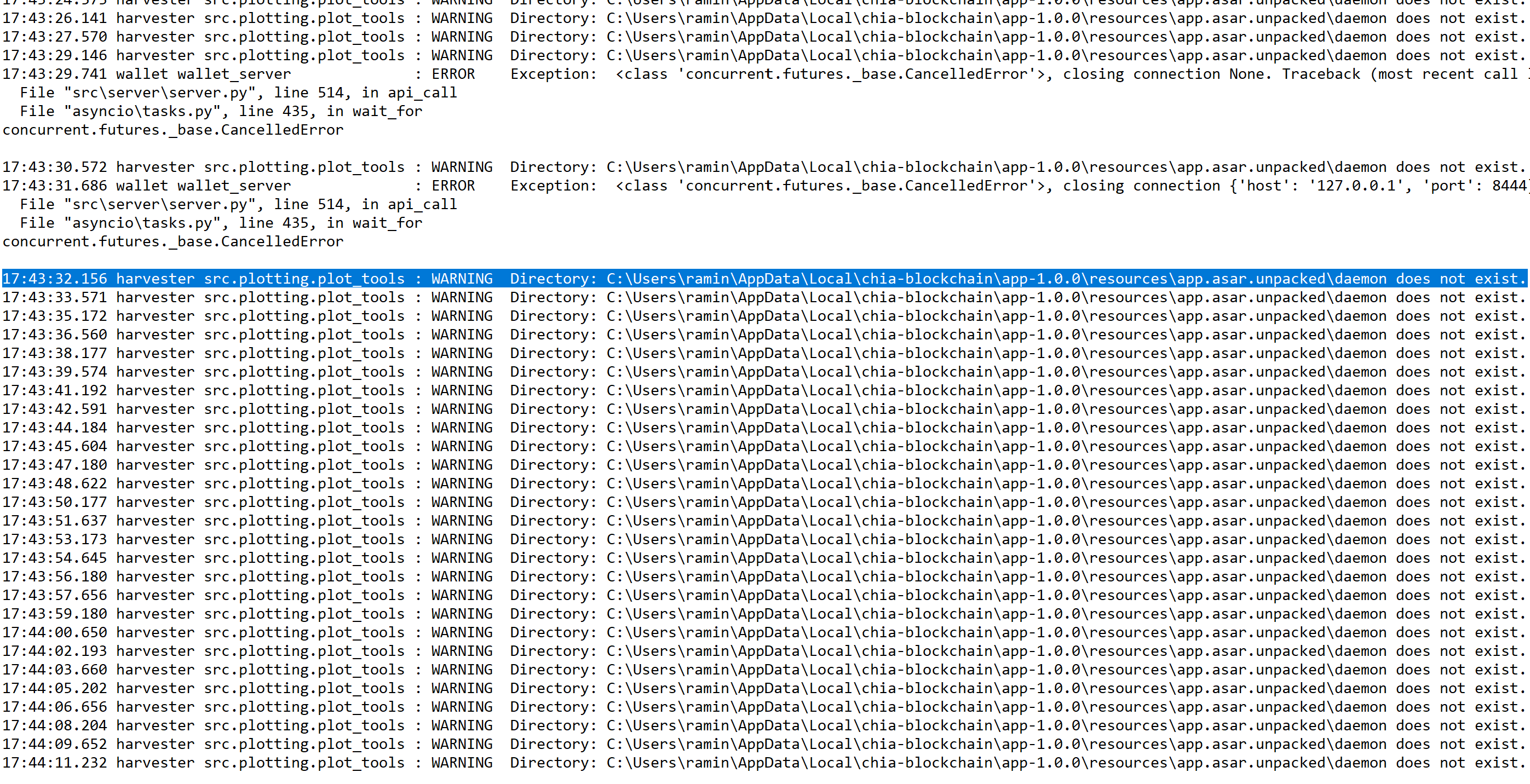1530x784 pixels.
Task: Click the 17:43:31.686 wallet_server ERROR line
Action: click(x=765, y=186)
